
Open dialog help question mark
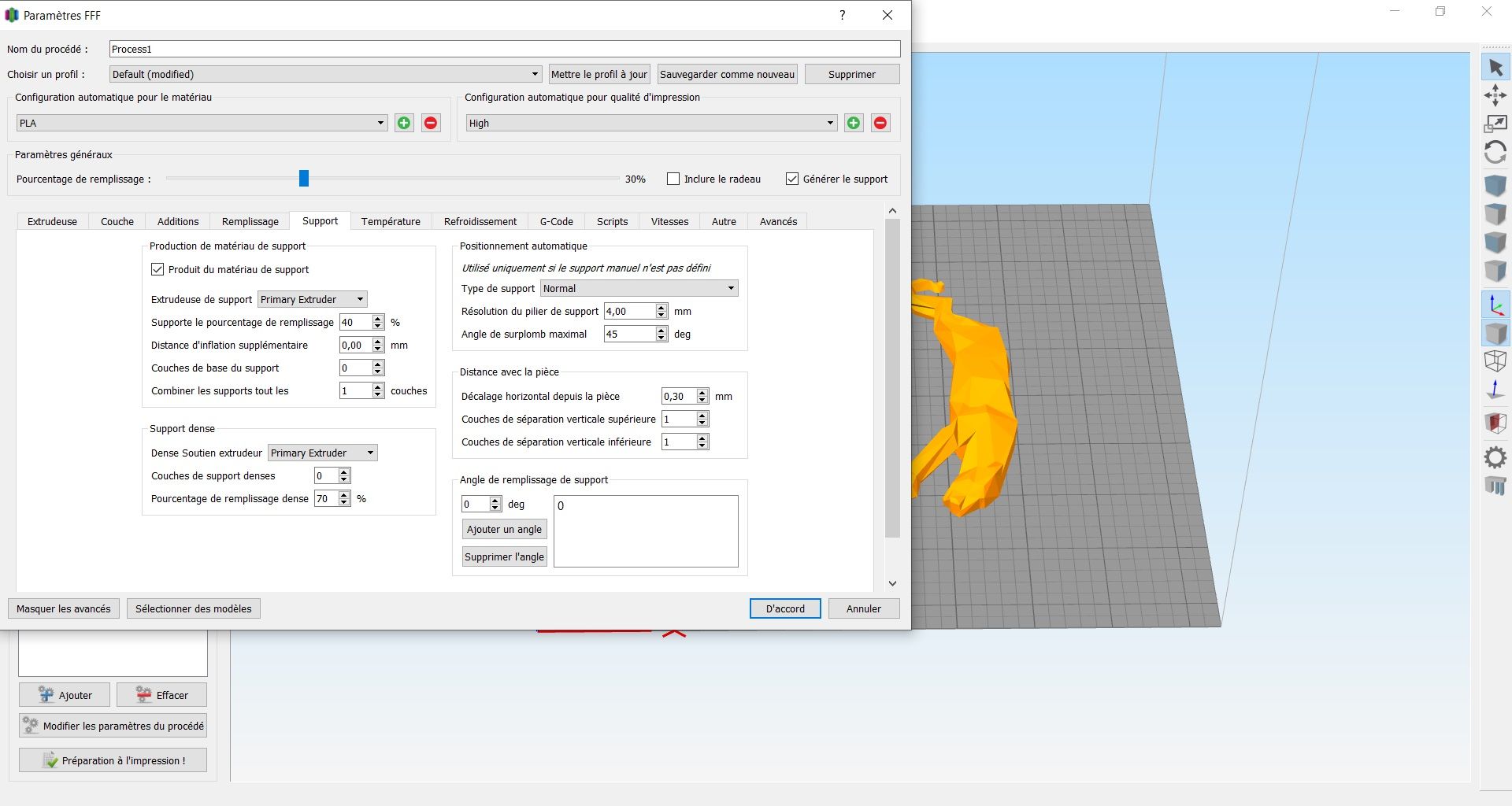pyautogui.click(x=843, y=15)
